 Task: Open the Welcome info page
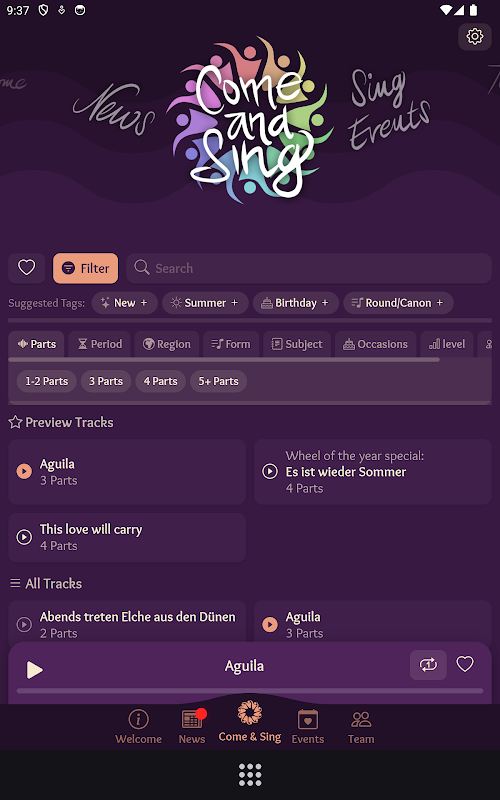[x=138, y=727]
